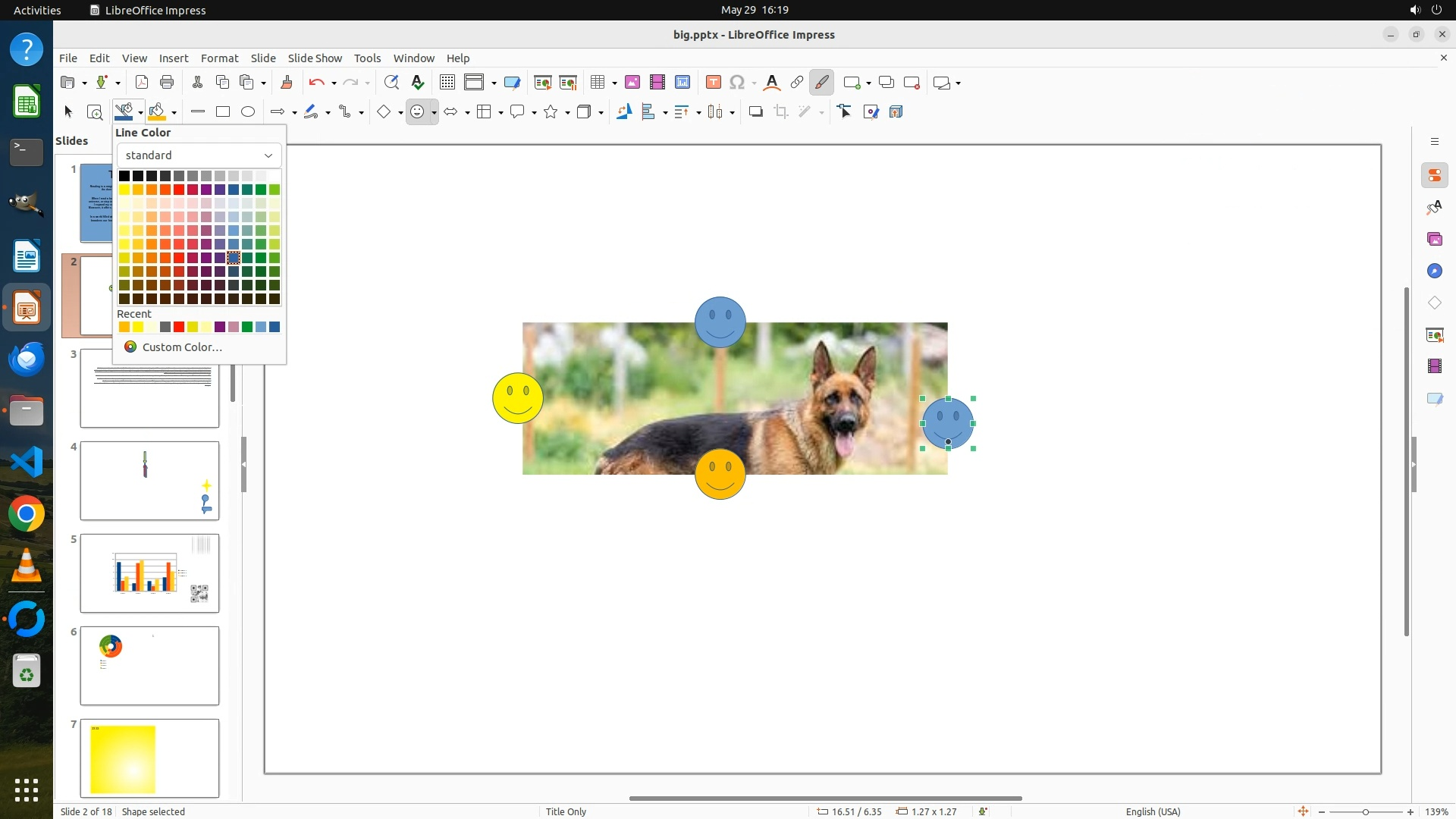Toggle the Shadow button in toolbar

[755, 112]
